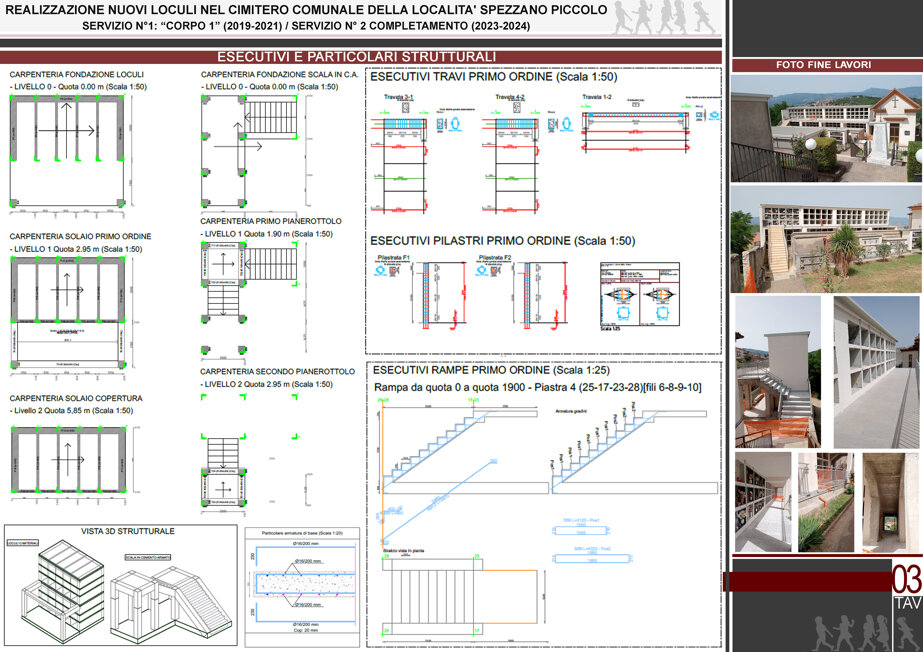Select the bottom-left photo of covered loculi corridor
Screen dimensions: 923x652
click(x=763, y=502)
